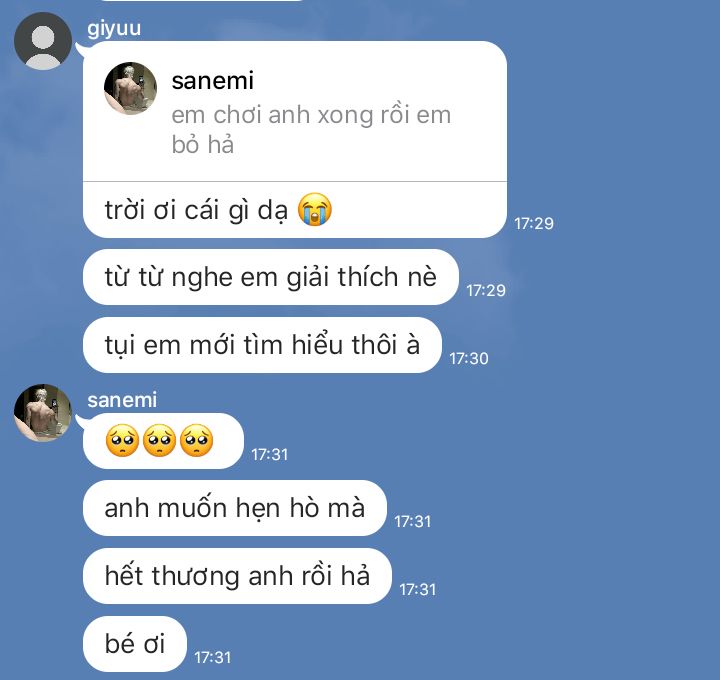
Task: Tap the 'tụi em mới tìm hiểu thôi à' message
Action: click(262, 345)
